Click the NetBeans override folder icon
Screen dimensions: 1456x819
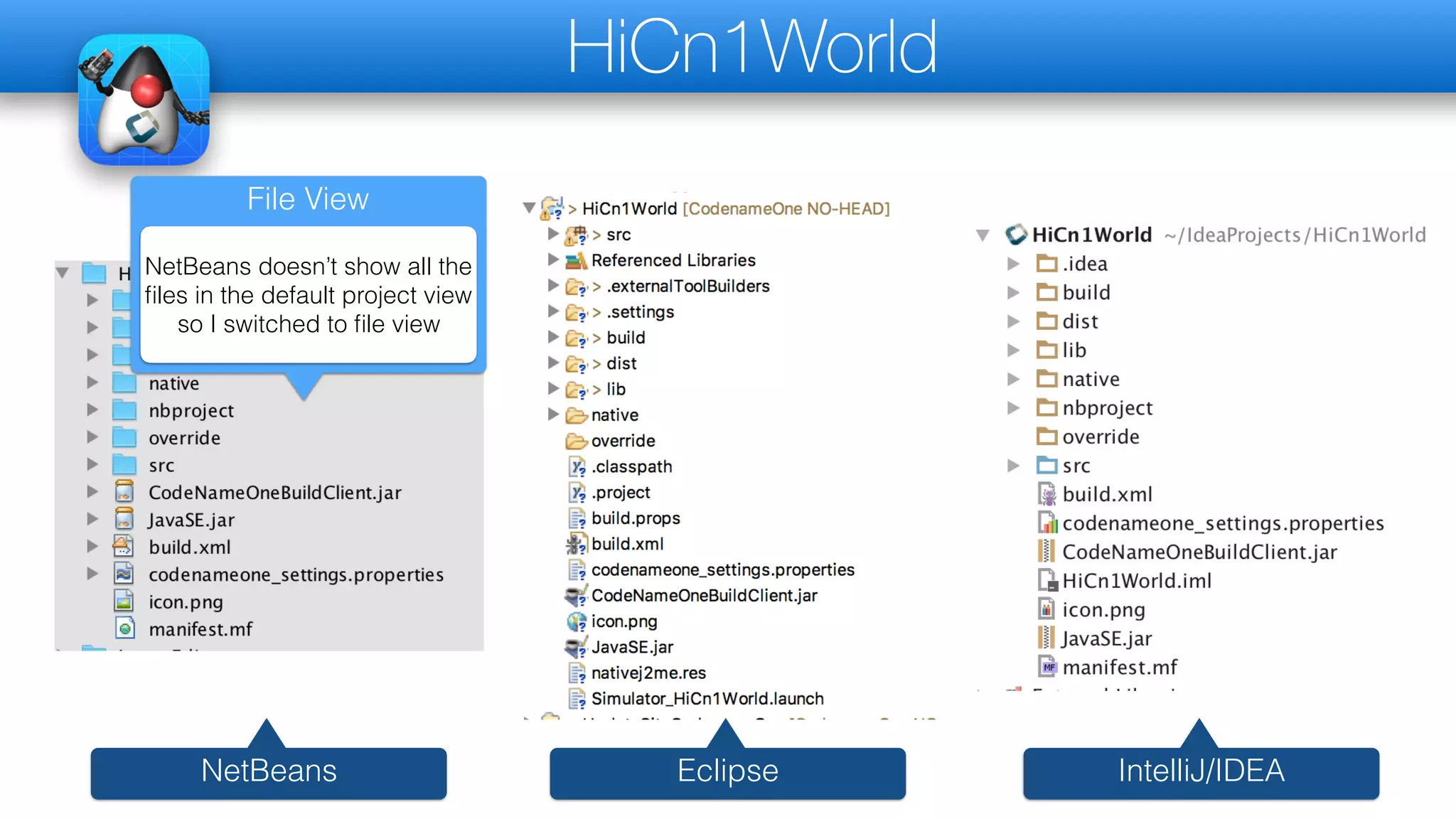(x=124, y=437)
